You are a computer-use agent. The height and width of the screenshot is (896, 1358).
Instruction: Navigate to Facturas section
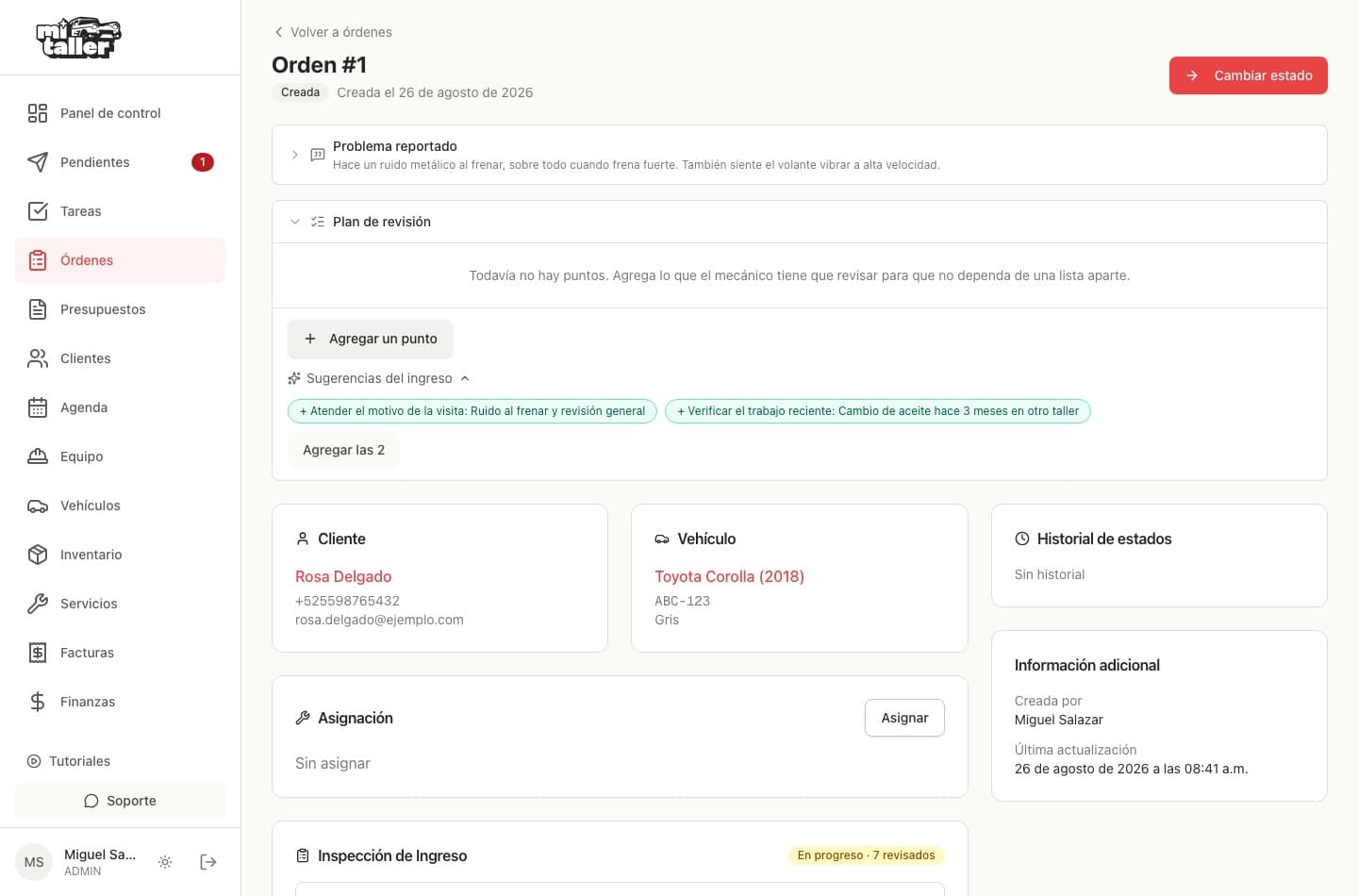121,653
